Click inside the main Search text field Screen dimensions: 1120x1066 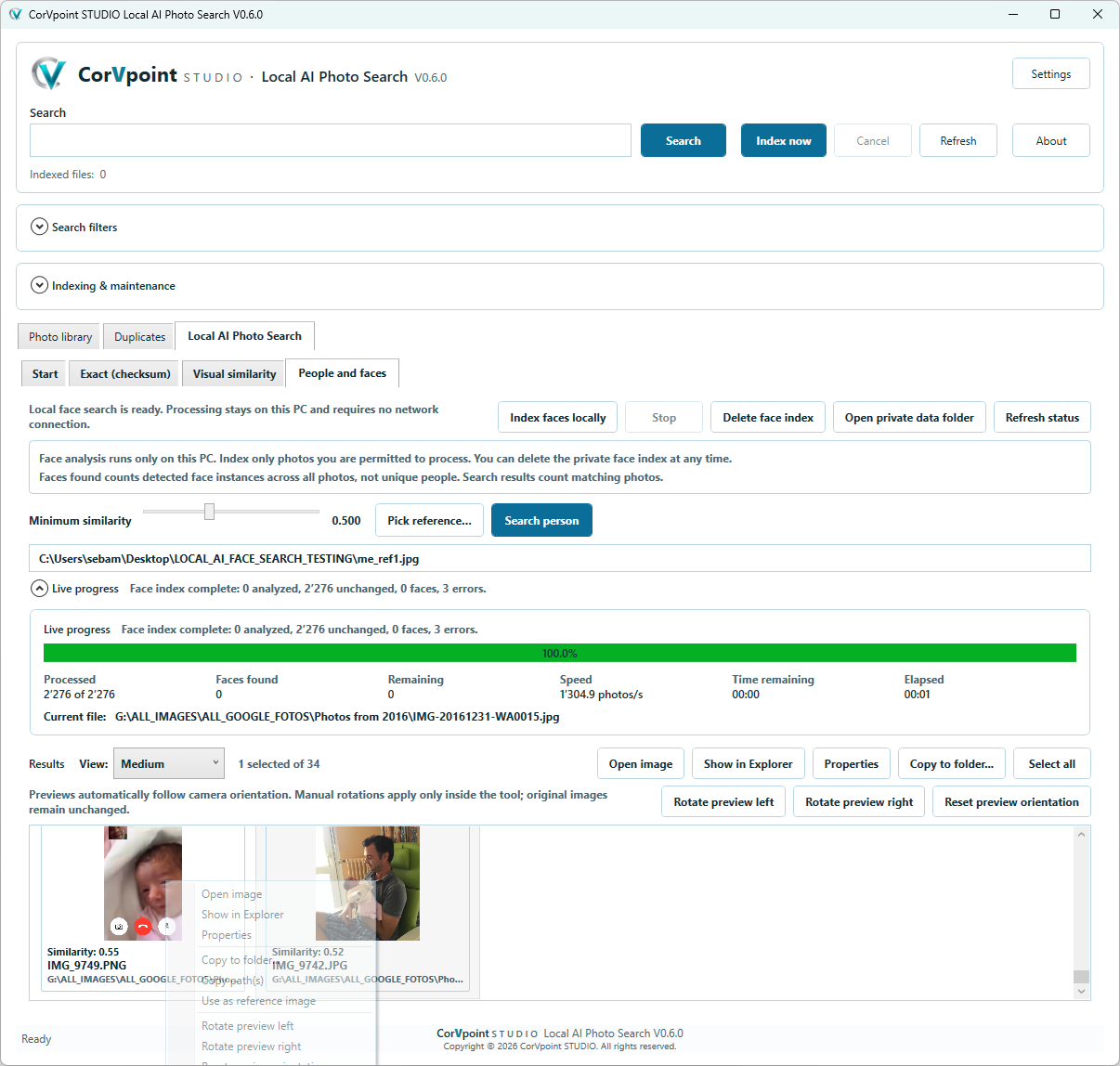[331, 140]
